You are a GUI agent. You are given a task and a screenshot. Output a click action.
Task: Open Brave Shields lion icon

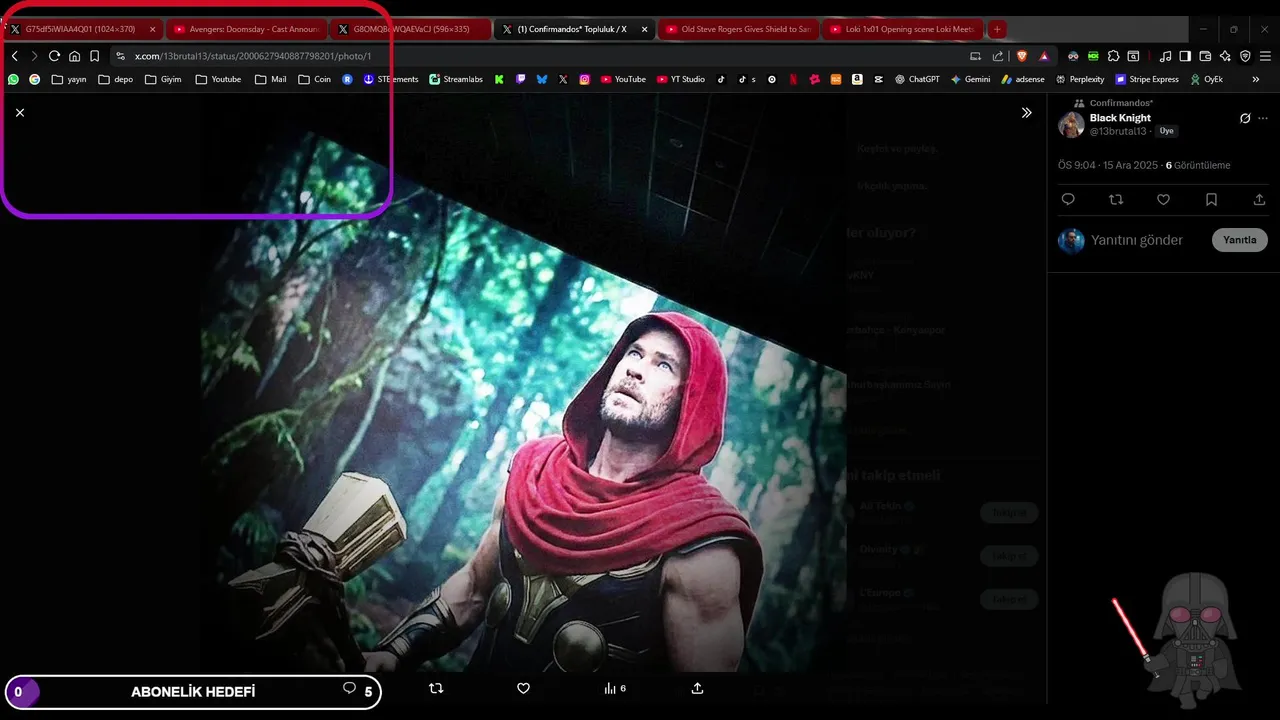click(x=1023, y=56)
